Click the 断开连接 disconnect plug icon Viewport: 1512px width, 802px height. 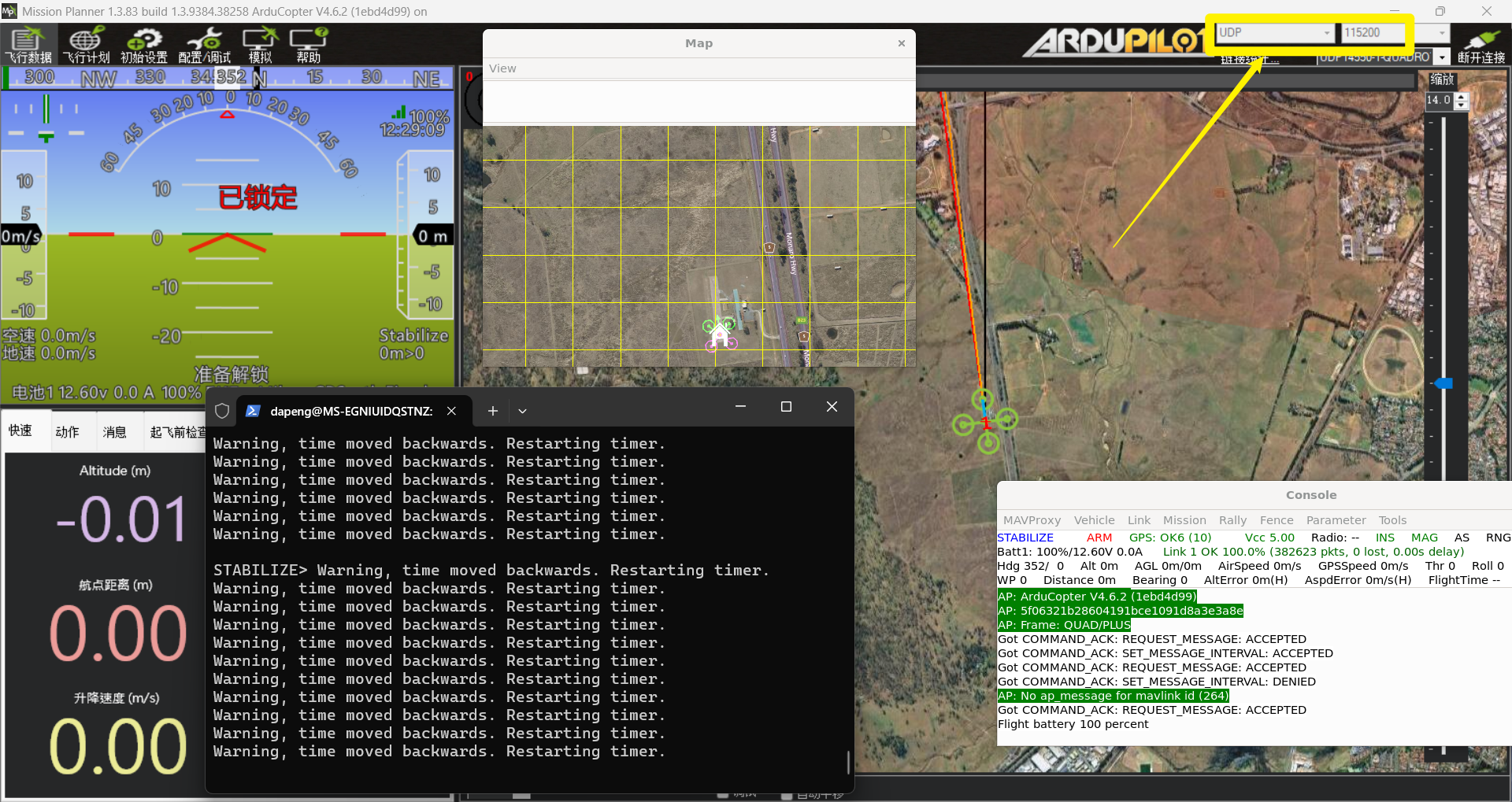point(1480,45)
